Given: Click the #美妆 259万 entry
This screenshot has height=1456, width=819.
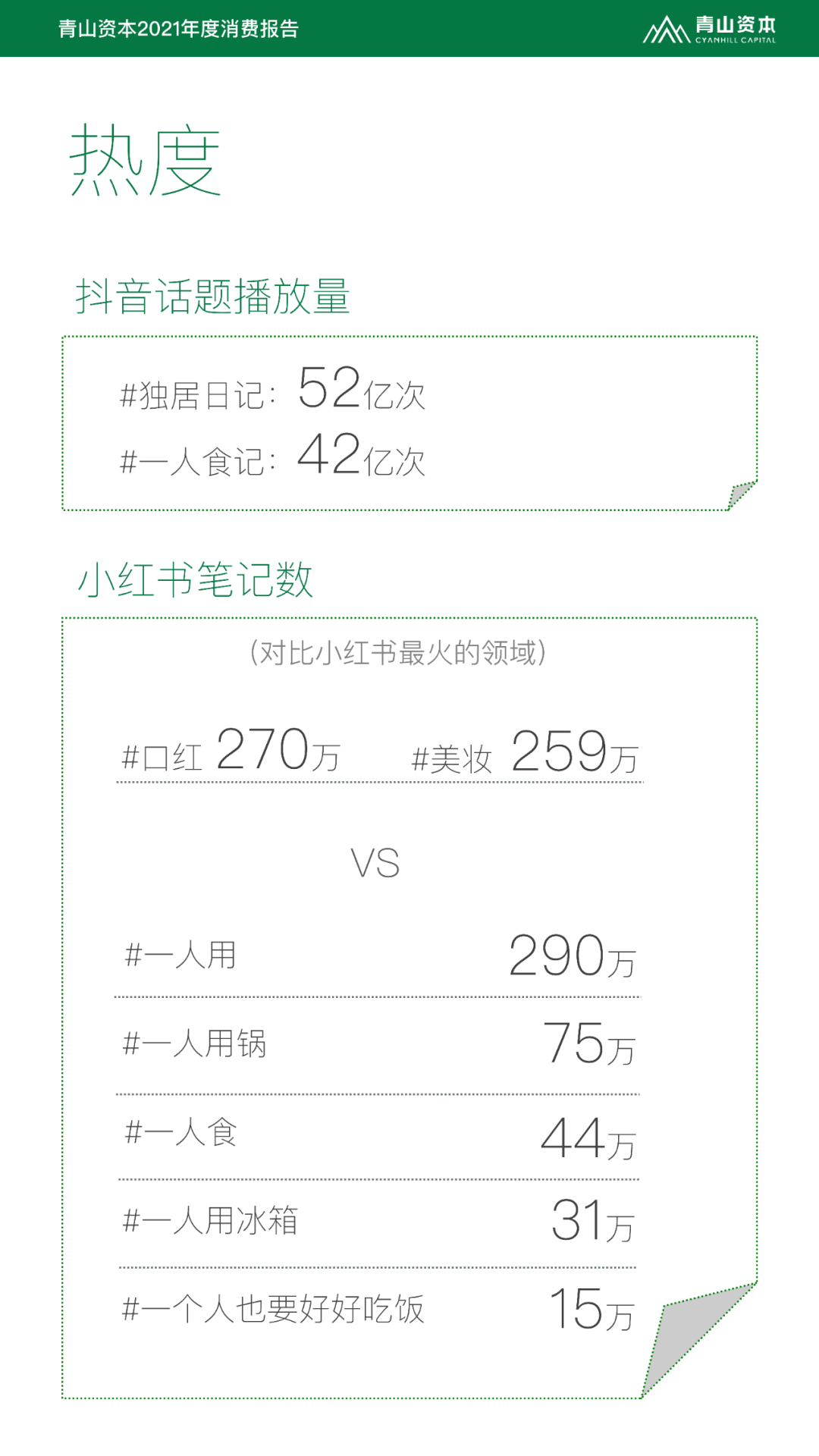Looking at the screenshot, I should [x=525, y=752].
